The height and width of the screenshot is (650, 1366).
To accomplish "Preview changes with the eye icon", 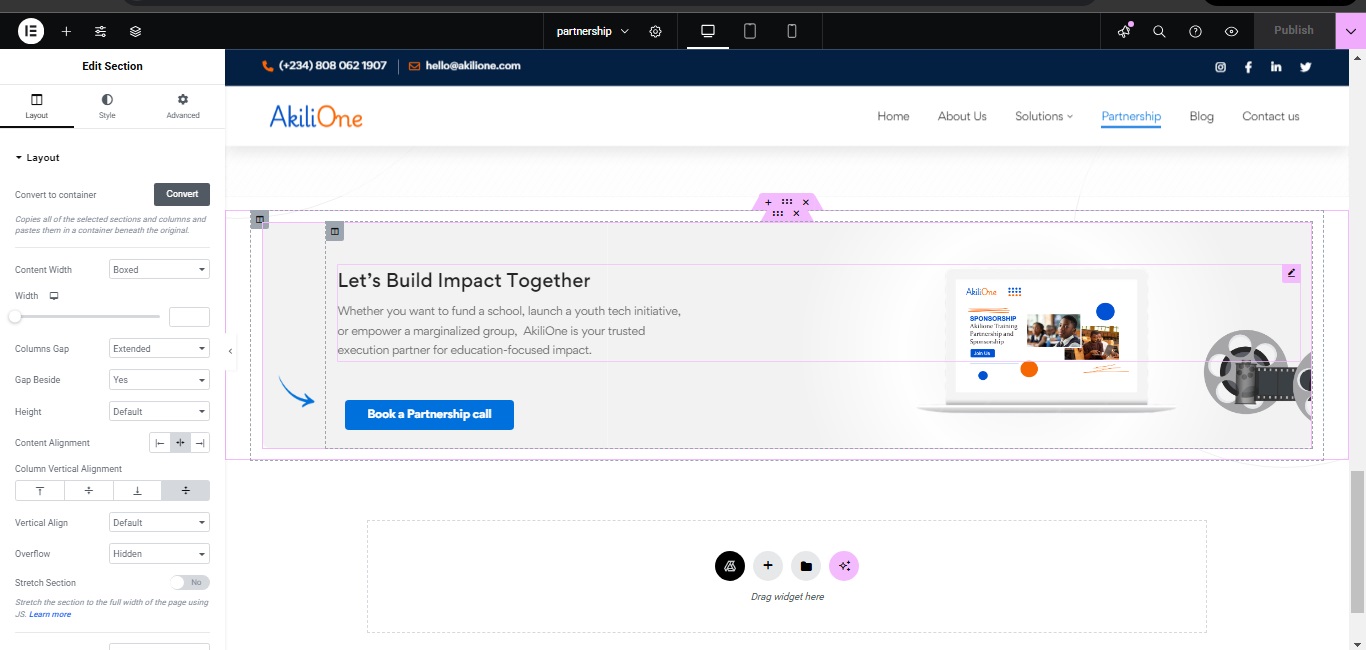I will click(x=1231, y=31).
